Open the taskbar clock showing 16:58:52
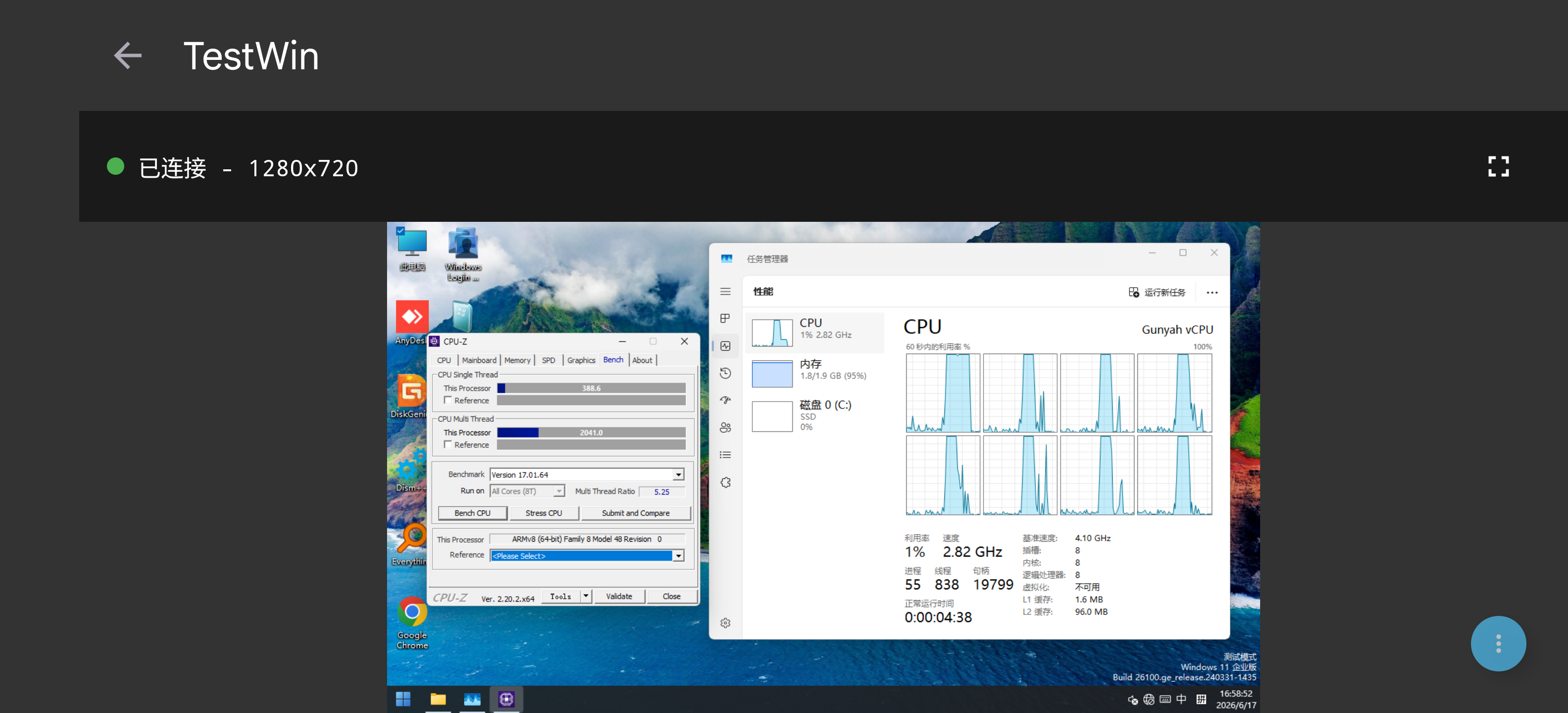1568x713 pixels. coord(1236,699)
